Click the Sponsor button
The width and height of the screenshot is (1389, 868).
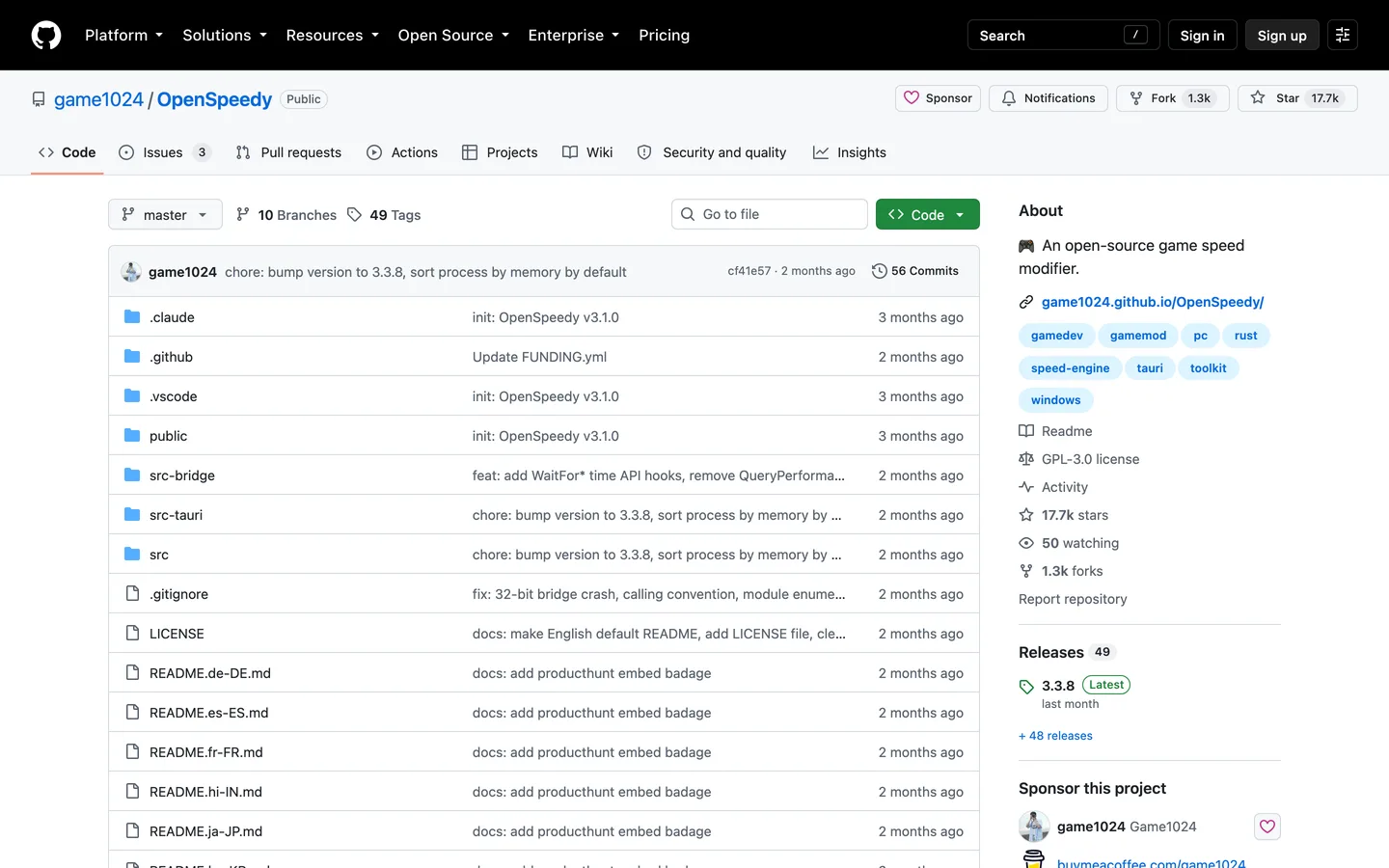point(938,98)
